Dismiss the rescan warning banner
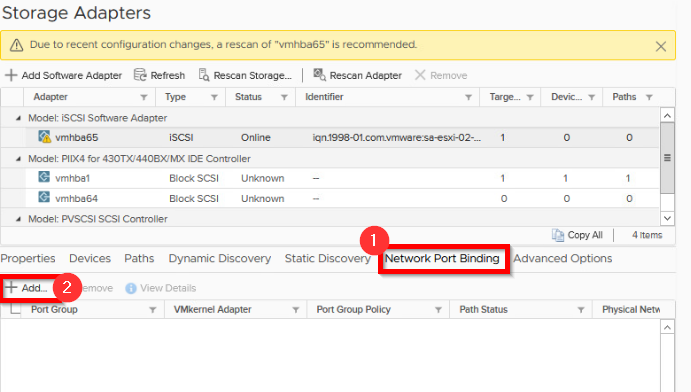 [x=660, y=46]
